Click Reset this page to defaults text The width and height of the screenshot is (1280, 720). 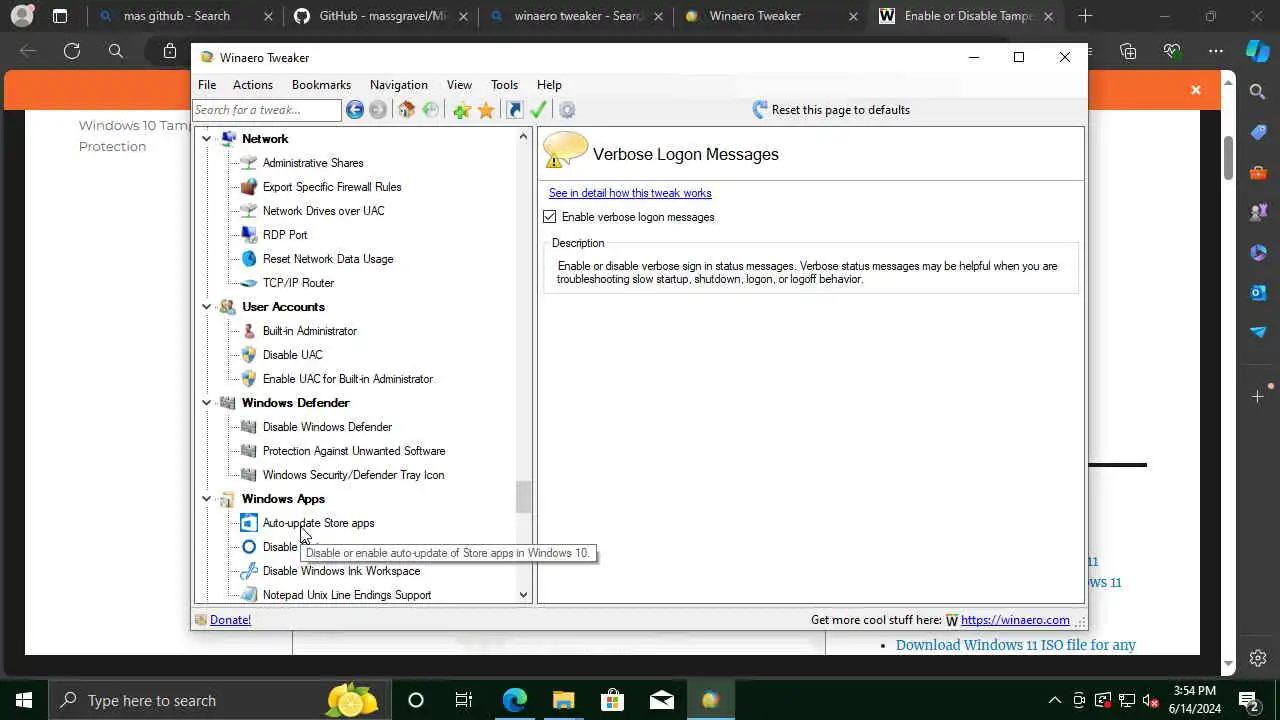[x=841, y=110]
